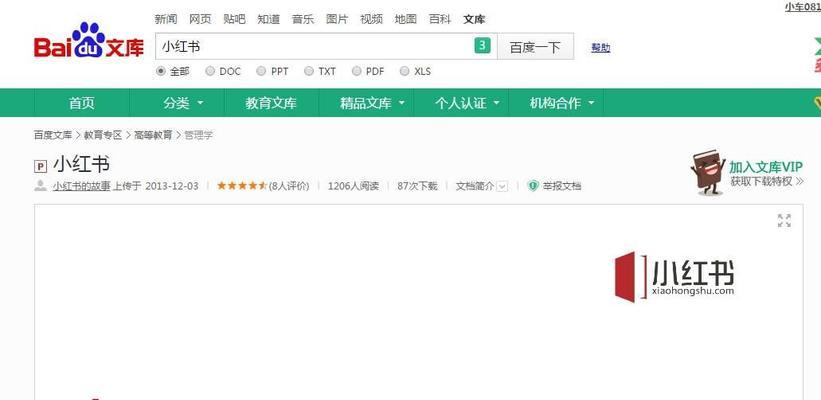Screen dimensions: 821x400
Task: Click the 百度文库 breadcrumb link
Action: pyautogui.click(x=53, y=135)
